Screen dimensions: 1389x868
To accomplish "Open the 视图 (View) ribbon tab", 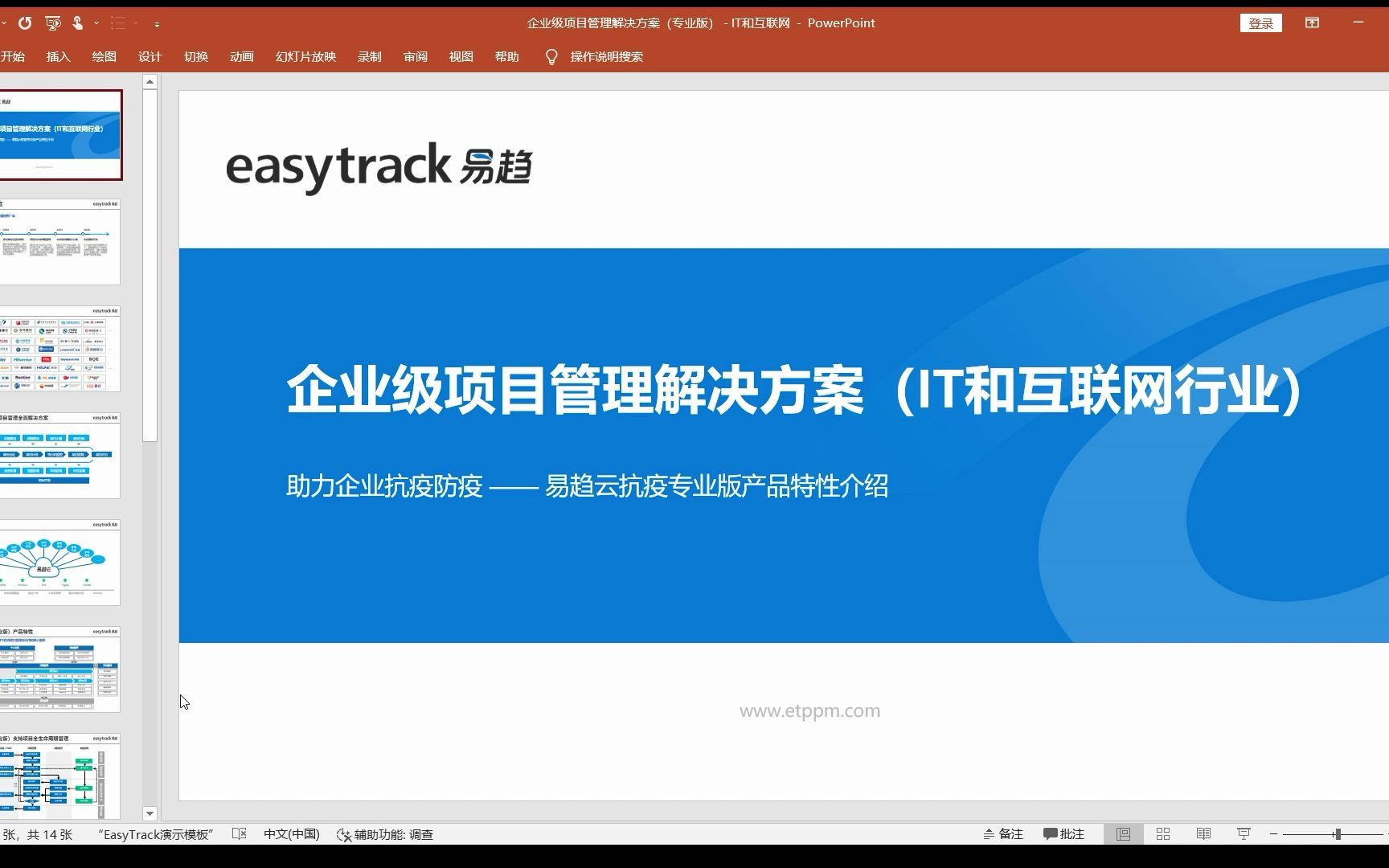I will click(461, 56).
